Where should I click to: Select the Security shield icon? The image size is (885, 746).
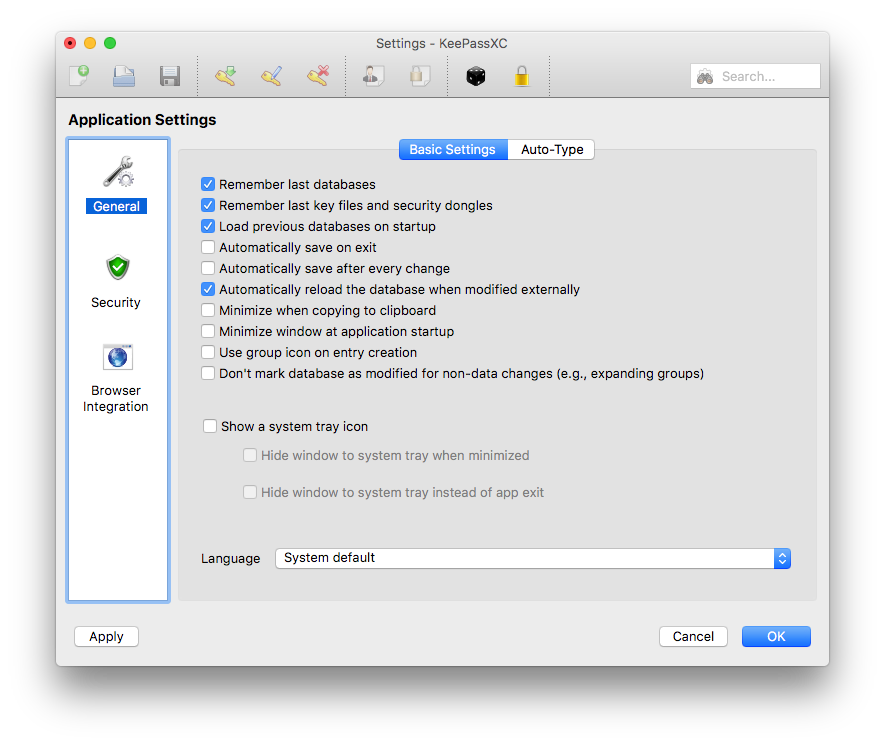(x=117, y=267)
